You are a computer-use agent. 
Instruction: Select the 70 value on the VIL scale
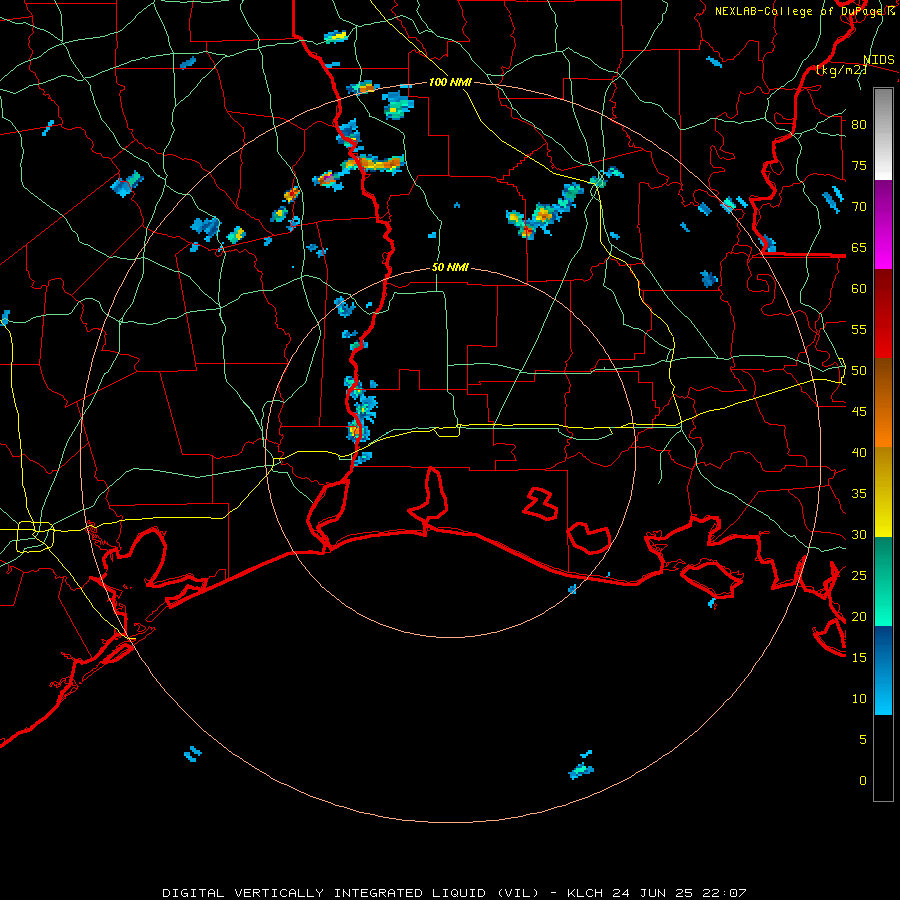coord(859,207)
